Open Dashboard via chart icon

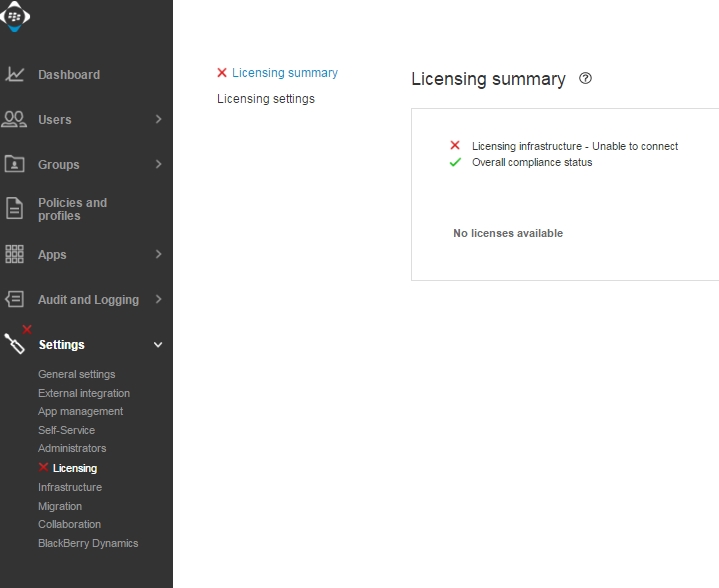tap(15, 74)
